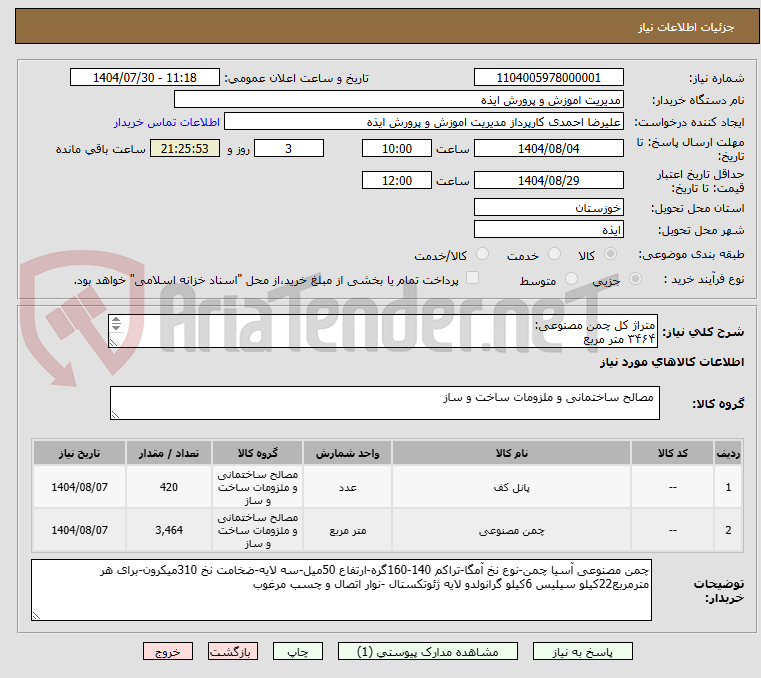Screen dimensions: 761x678
Task: Select the خدمت radio button
Action: [x=554, y=254]
